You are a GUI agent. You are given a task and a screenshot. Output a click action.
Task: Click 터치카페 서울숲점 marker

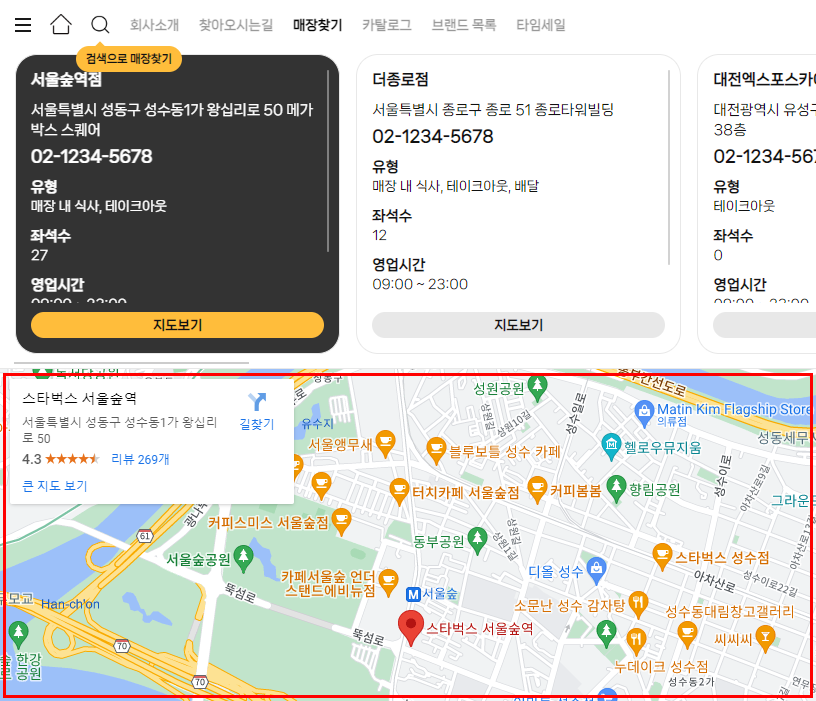(x=399, y=491)
